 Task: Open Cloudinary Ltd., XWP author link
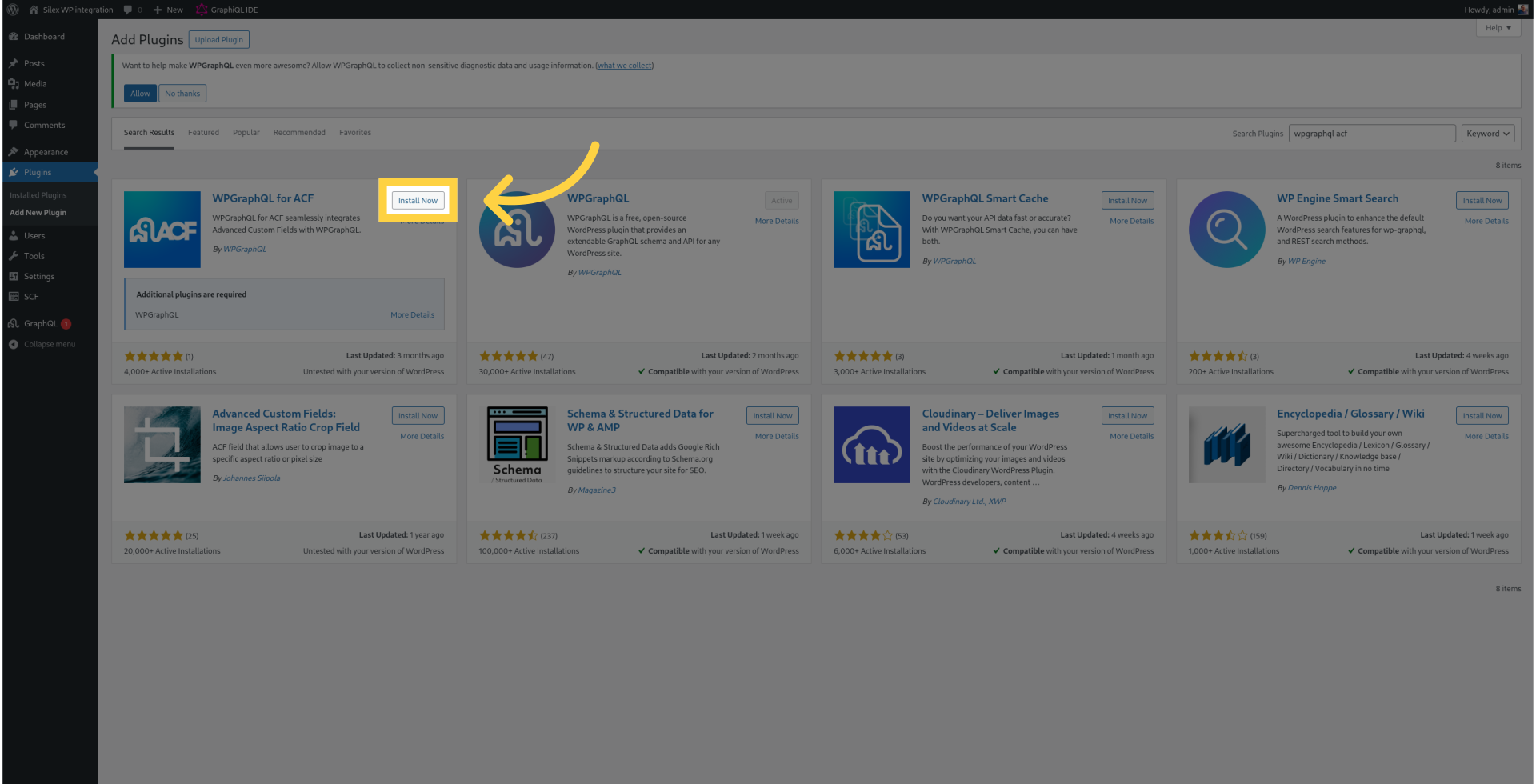coord(970,502)
